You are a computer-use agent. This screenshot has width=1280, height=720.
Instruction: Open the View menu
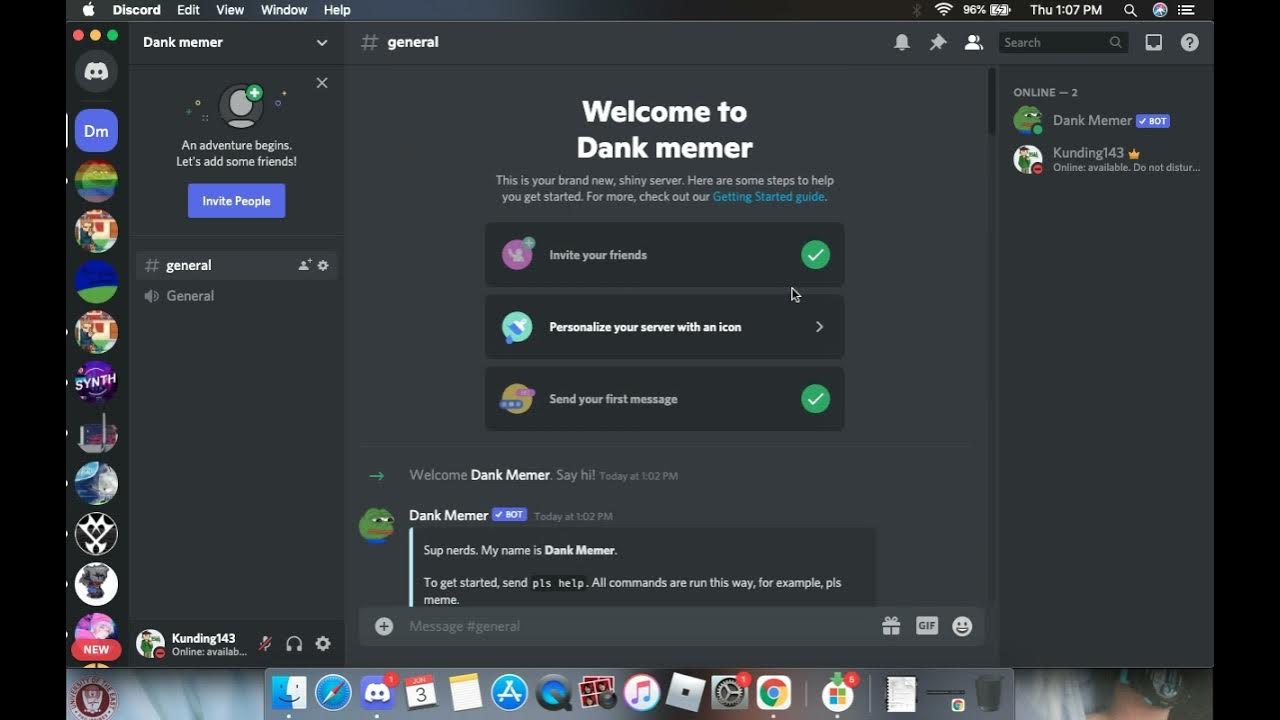click(230, 10)
